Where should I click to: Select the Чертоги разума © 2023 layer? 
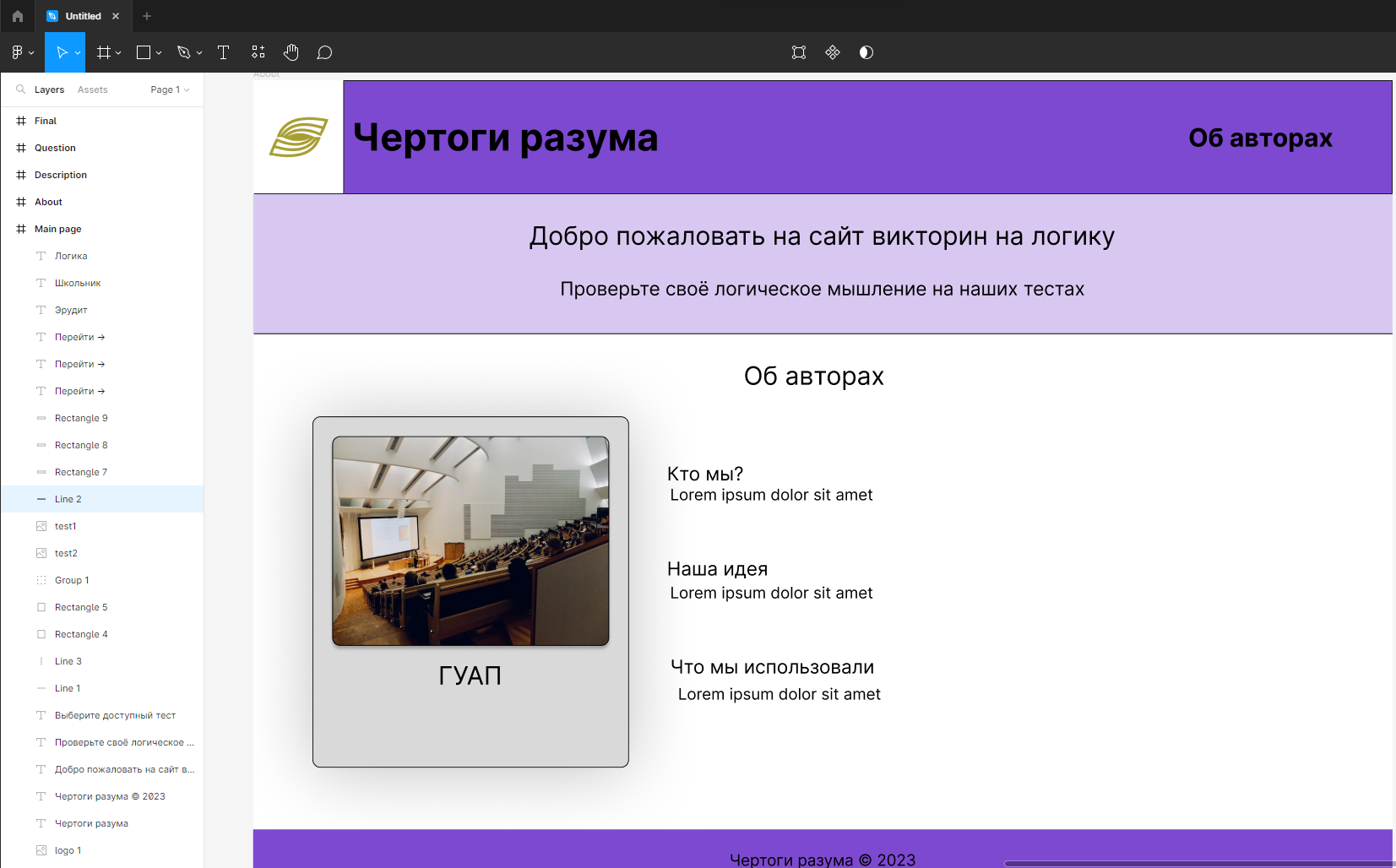click(102, 796)
